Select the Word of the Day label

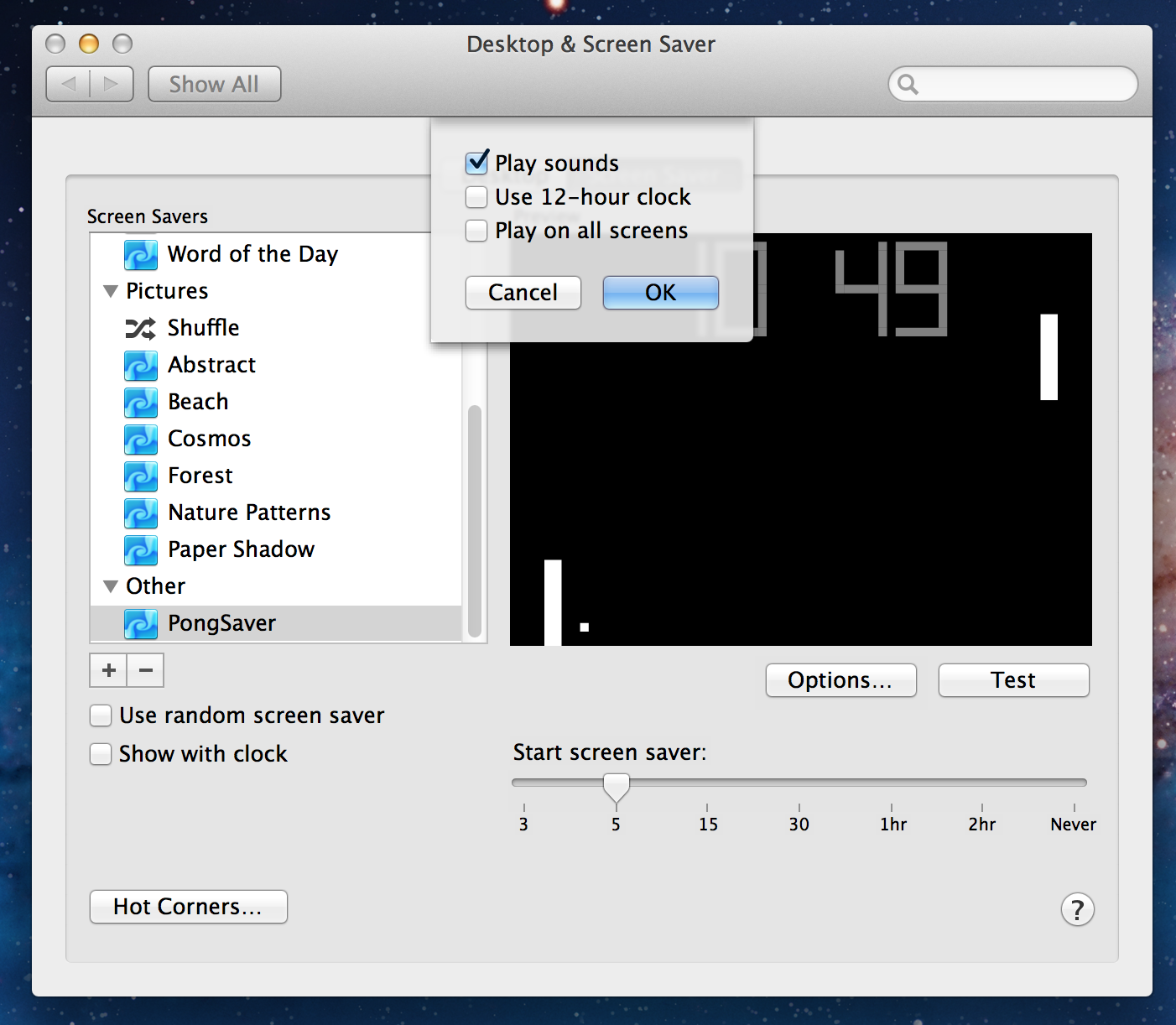pos(252,254)
